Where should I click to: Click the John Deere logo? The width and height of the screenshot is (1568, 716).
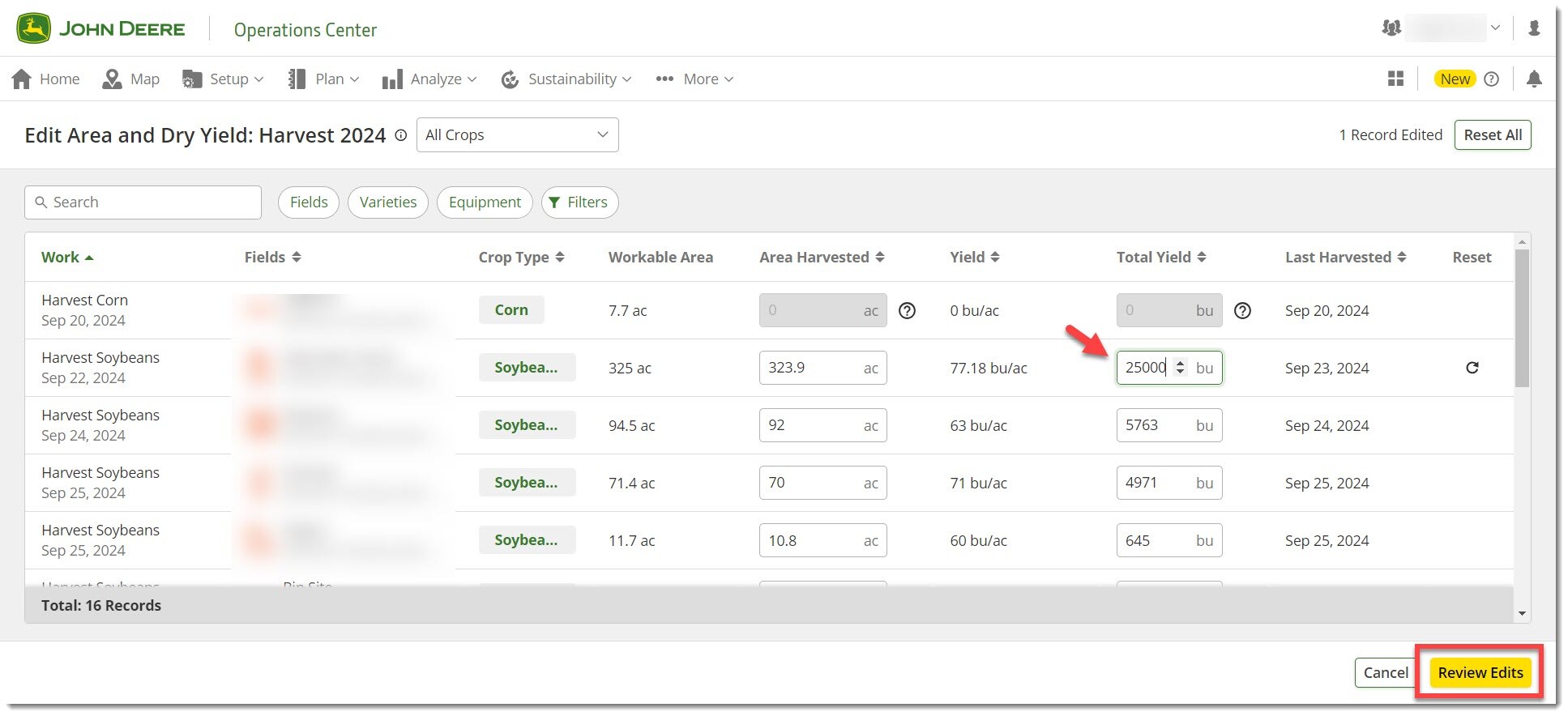[100, 29]
